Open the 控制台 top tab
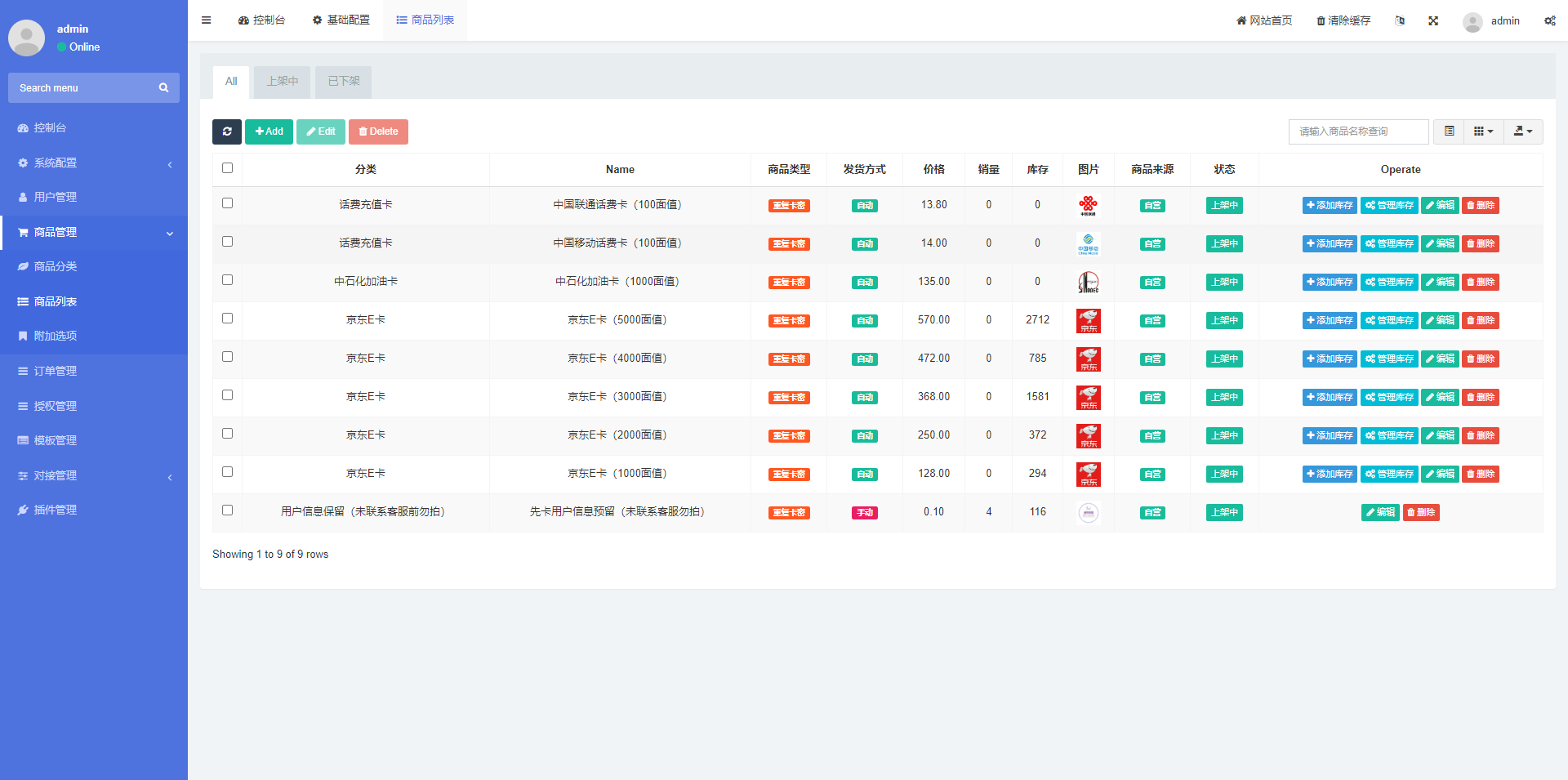 261,20
